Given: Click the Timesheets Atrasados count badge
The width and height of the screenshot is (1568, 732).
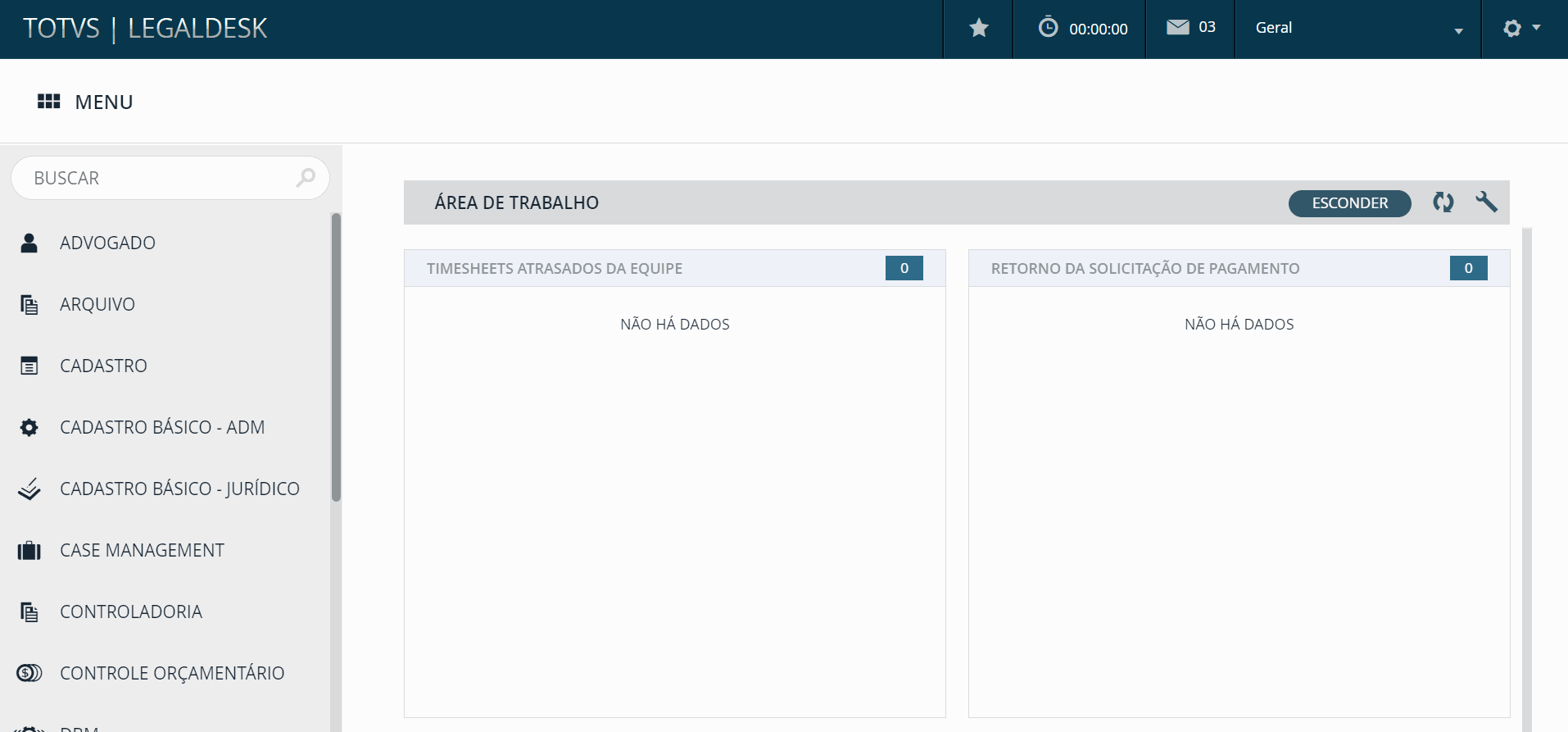Looking at the screenshot, I should click(904, 268).
